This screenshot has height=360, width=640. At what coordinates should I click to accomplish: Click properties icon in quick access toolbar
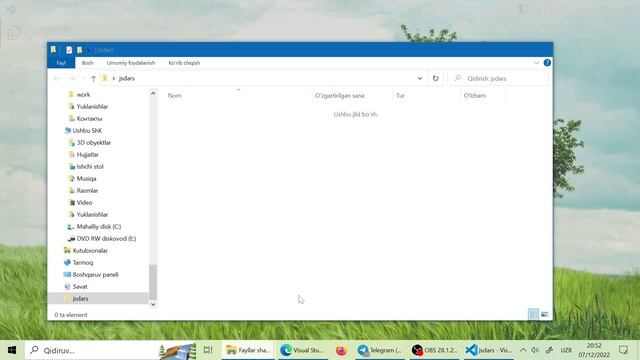pyautogui.click(x=69, y=50)
